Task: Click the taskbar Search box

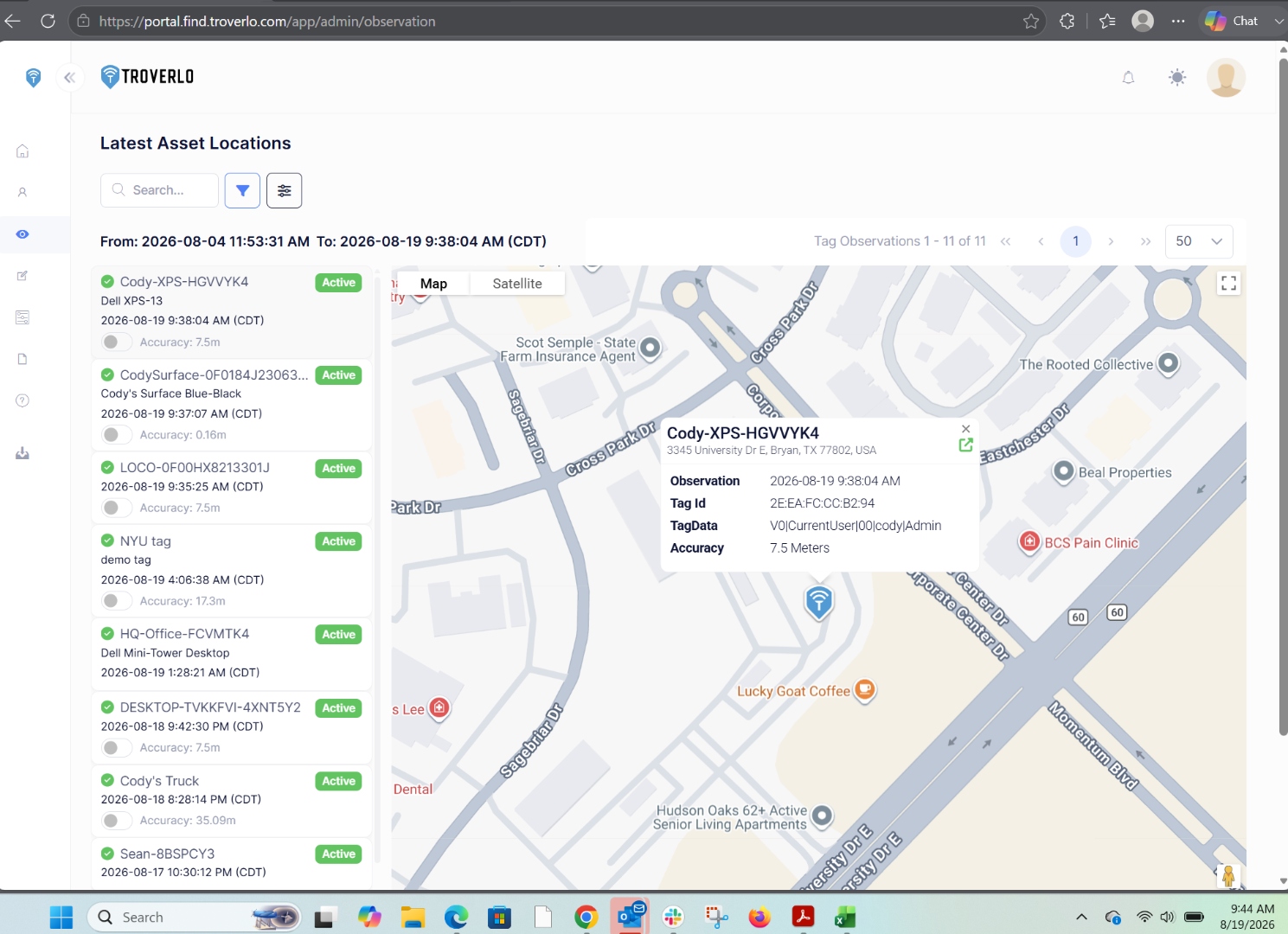Action: tap(194, 918)
